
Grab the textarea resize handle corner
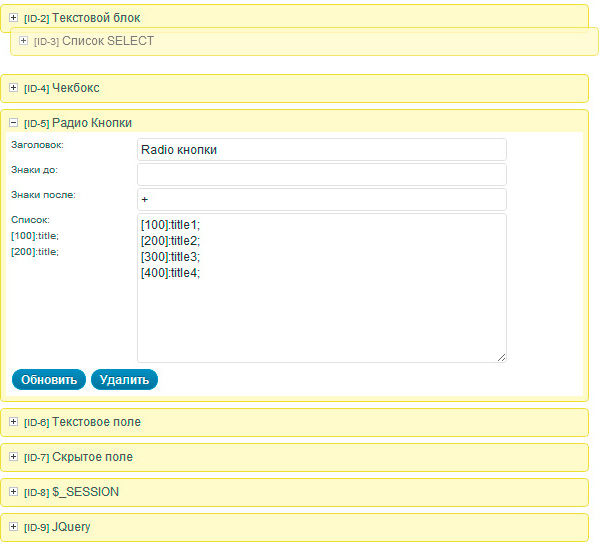coord(501,357)
